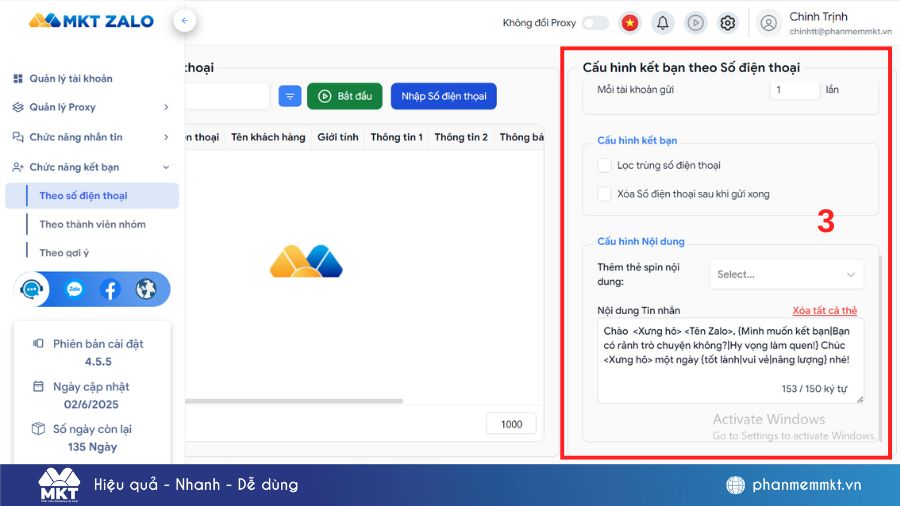Image resolution: width=900 pixels, height=506 pixels.
Task: Click the 135 Ngày remaining days text
Action: coord(92,447)
